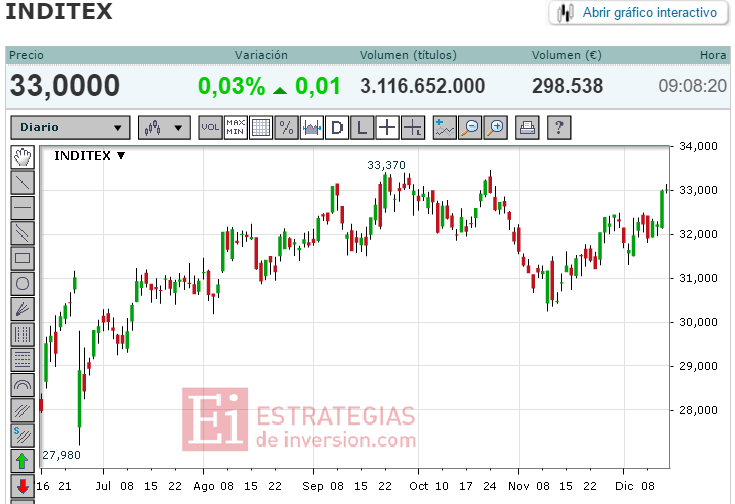Place a red down arrow marker
735x504 pixels.
22,486
